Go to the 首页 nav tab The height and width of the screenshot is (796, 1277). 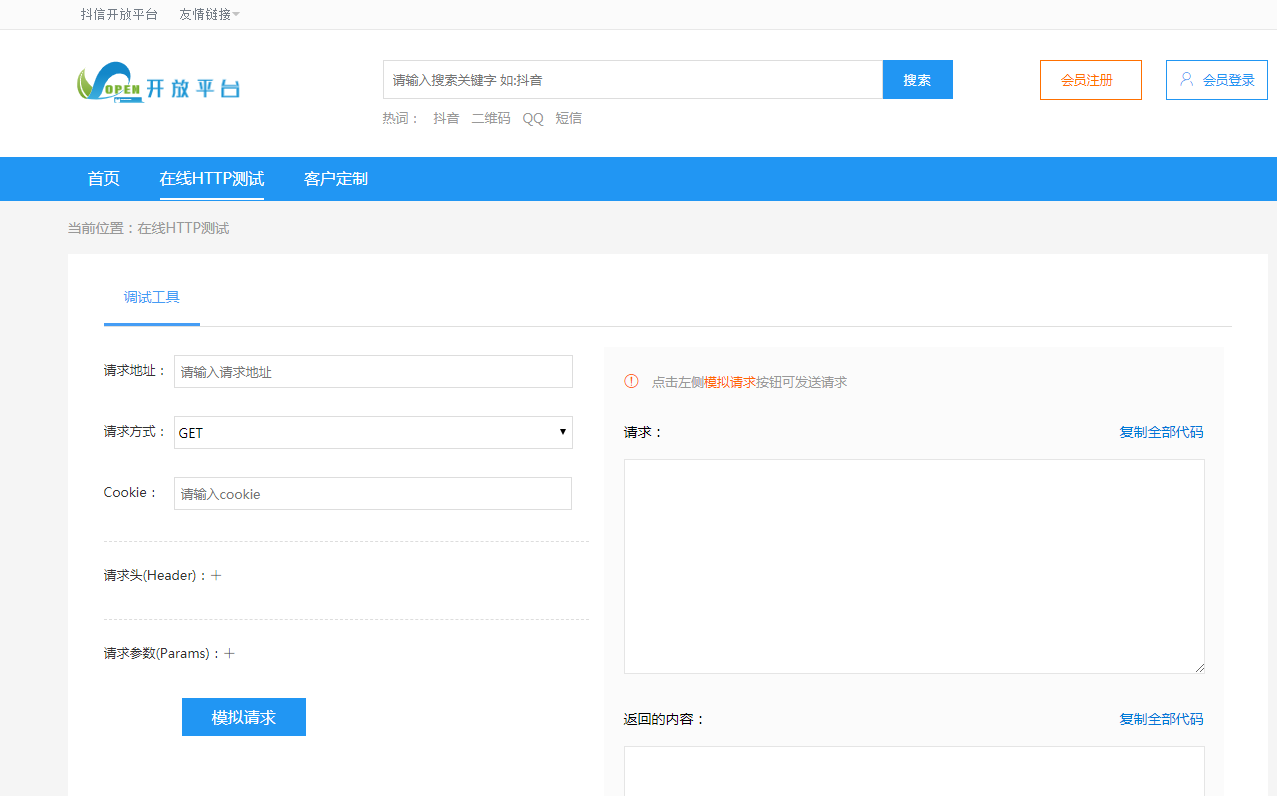(103, 179)
